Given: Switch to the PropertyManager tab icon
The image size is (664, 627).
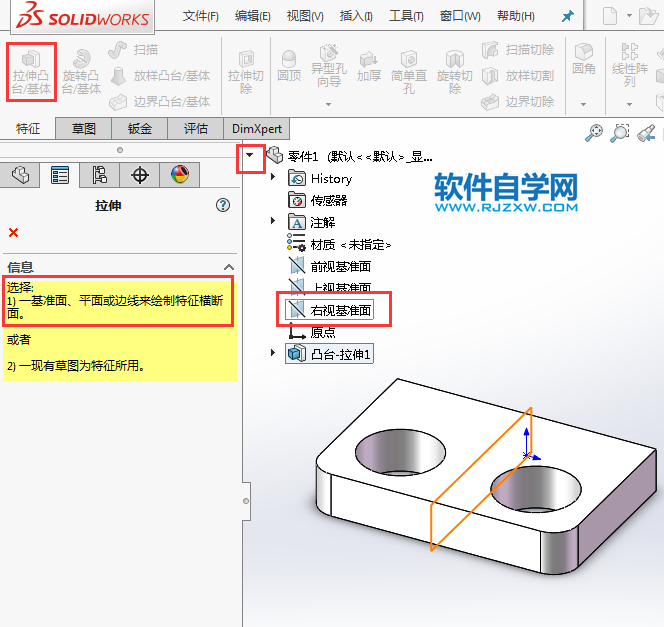Looking at the screenshot, I should pos(60,175).
